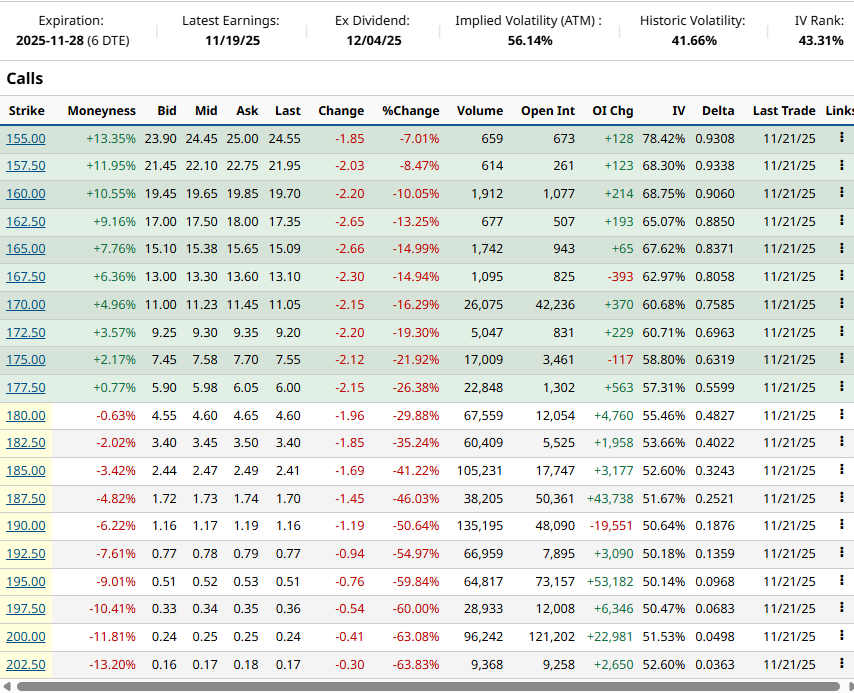The image size is (854, 693).
Task: Select the +53,182 OI change value
Action: 610,581
